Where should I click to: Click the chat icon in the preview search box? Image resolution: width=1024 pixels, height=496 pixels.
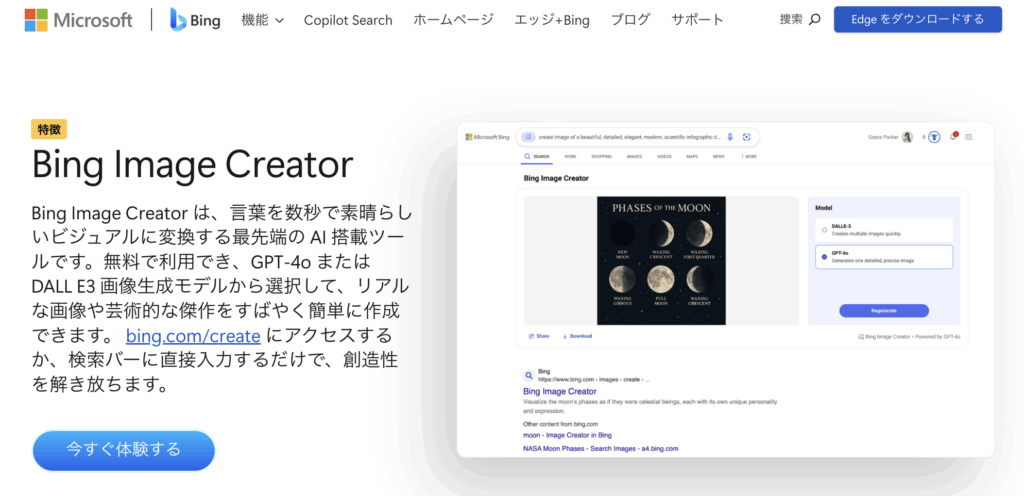point(528,137)
